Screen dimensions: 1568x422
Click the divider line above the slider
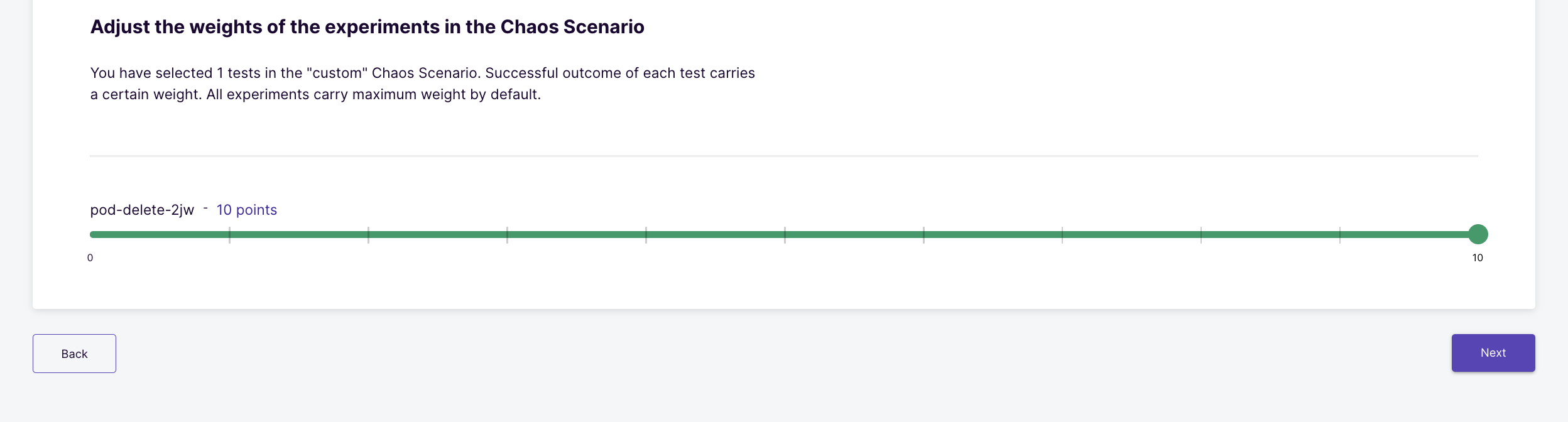784,156
